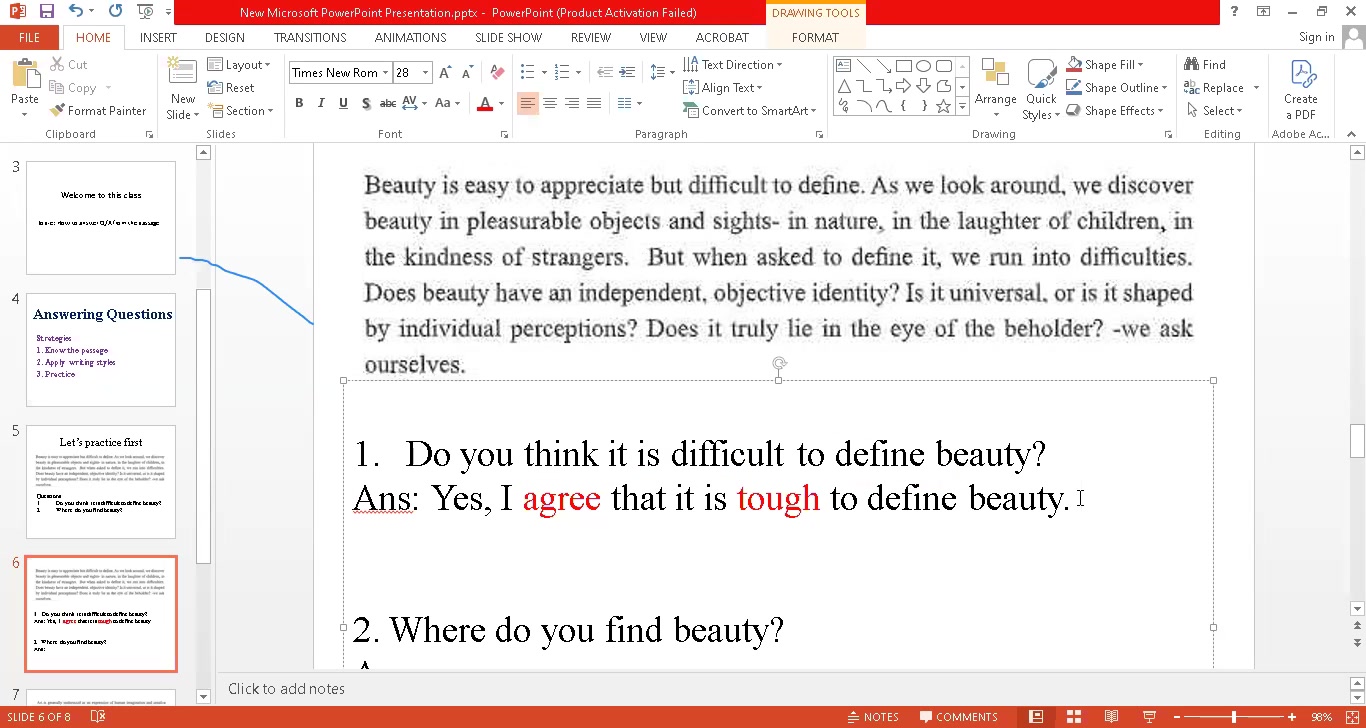Start Slide Show from the status bar icon
This screenshot has width=1366, height=728.
1149,717
